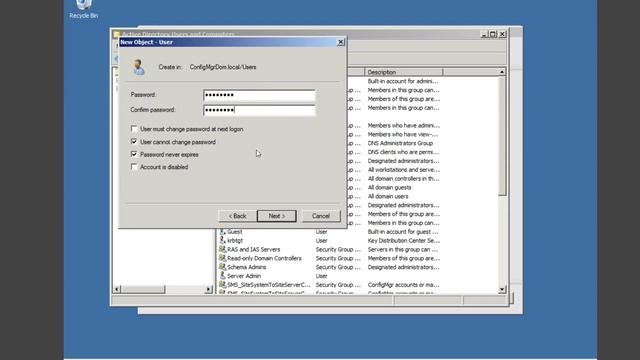The height and width of the screenshot is (360, 640).
Task: Select the Guest user icon
Action: pyautogui.click(x=222, y=231)
